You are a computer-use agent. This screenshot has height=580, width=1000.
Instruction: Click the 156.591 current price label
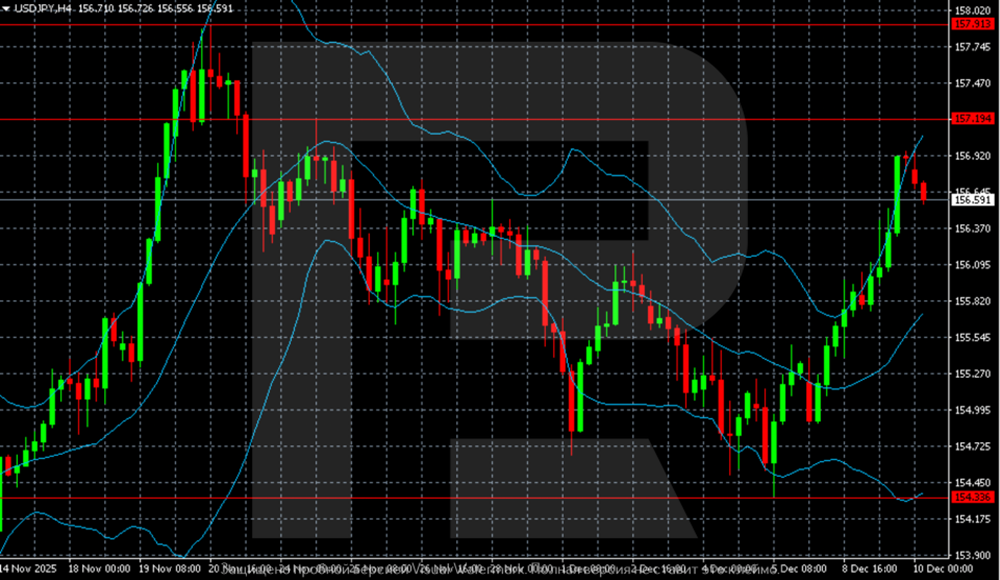coord(973,200)
